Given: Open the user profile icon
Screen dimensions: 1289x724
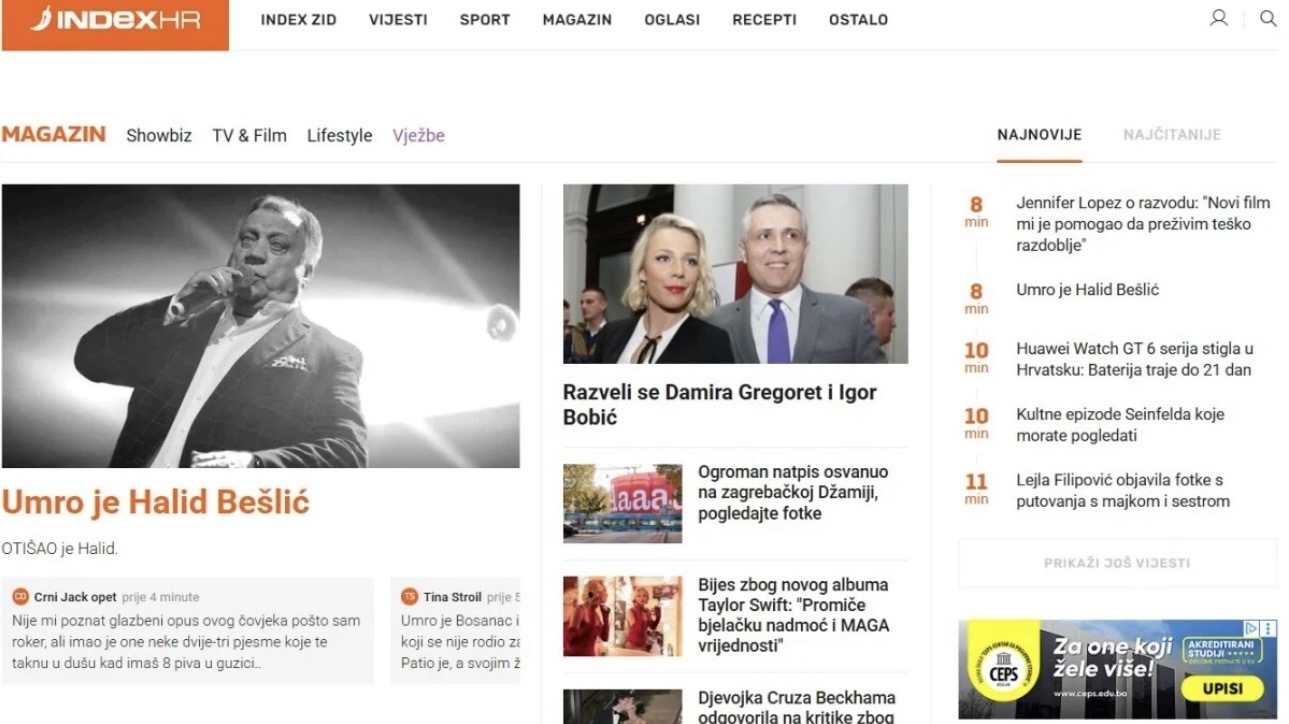Looking at the screenshot, I should [x=1218, y=18].
